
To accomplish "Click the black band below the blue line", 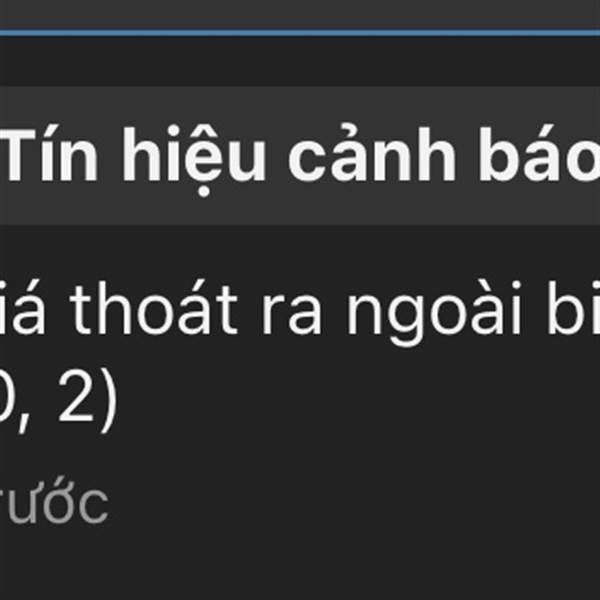I will (x=300, y=61).
